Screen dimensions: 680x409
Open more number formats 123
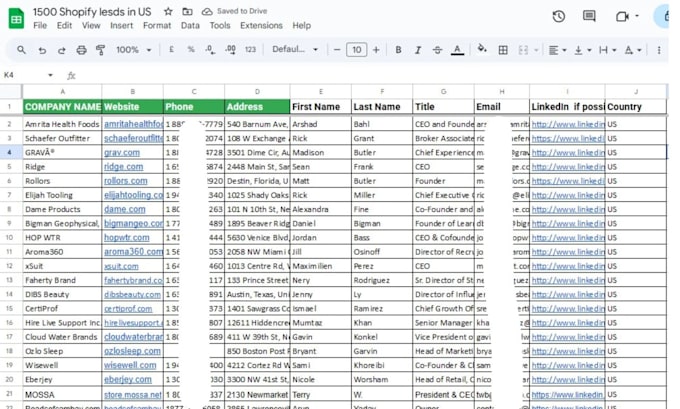[x=250, y=50]
